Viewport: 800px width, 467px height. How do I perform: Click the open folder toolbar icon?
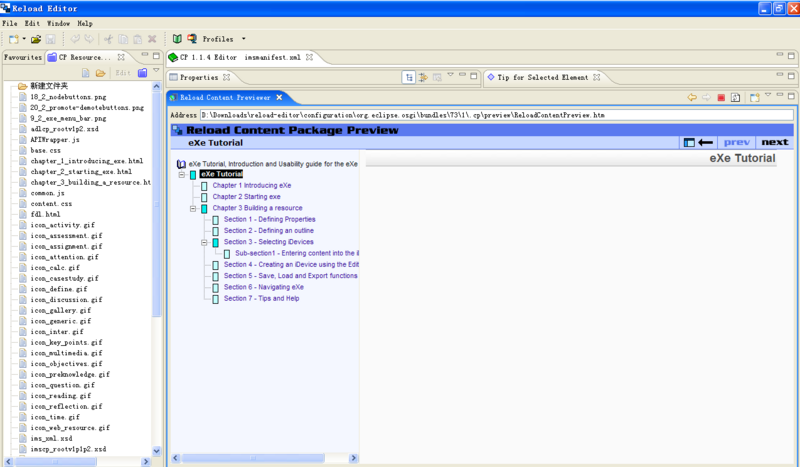[36, 39]
